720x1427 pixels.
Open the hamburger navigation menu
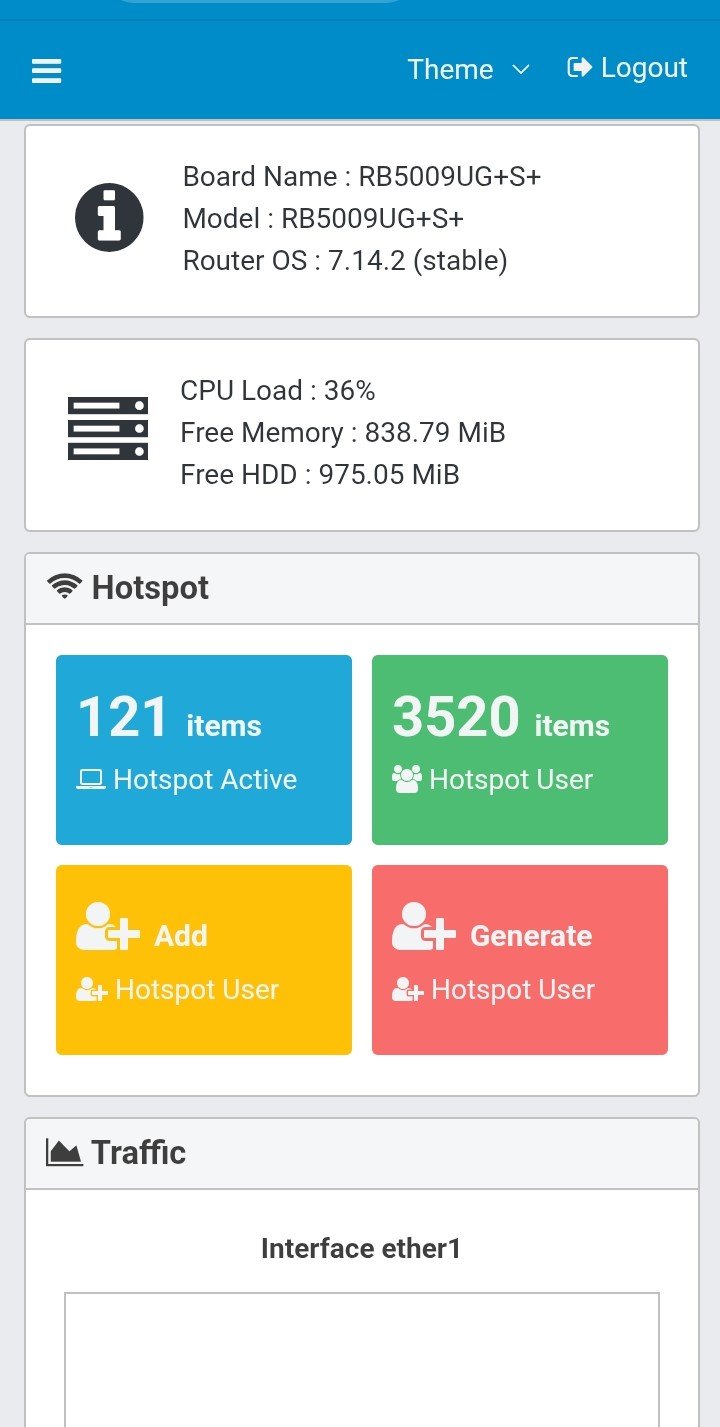[46, 70]
